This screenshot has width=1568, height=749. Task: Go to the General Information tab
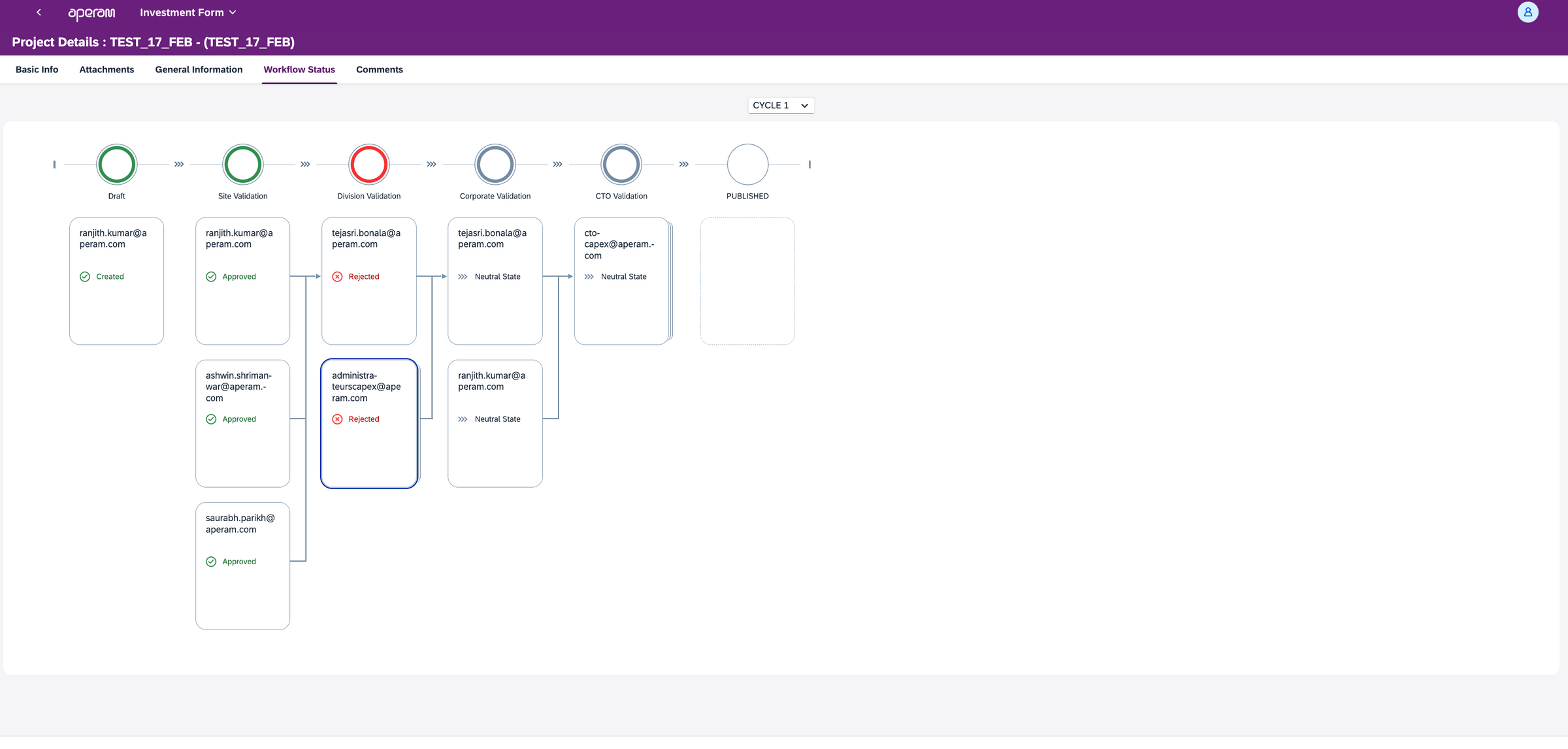(199, 70)
